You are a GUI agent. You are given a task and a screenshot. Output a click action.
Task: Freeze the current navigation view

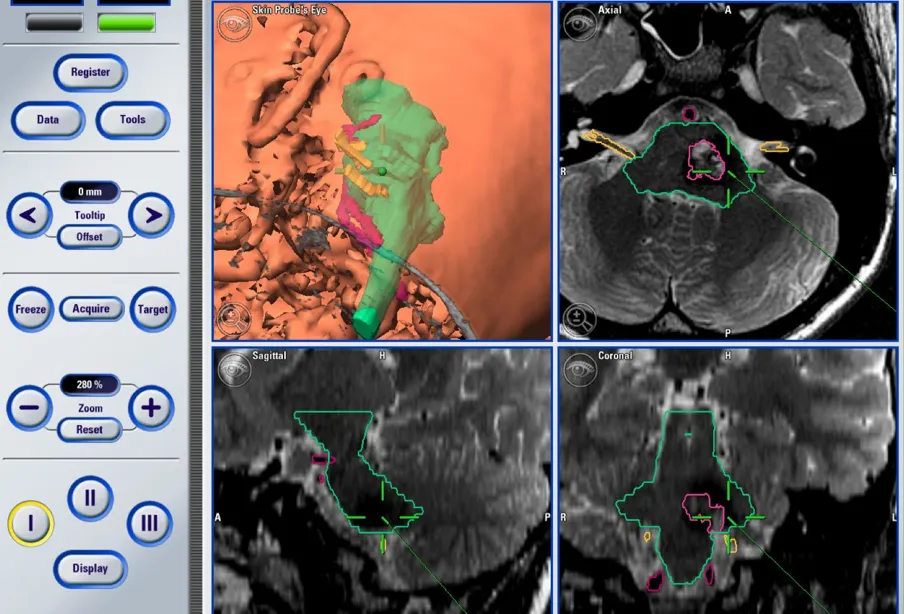pos(30,310)
